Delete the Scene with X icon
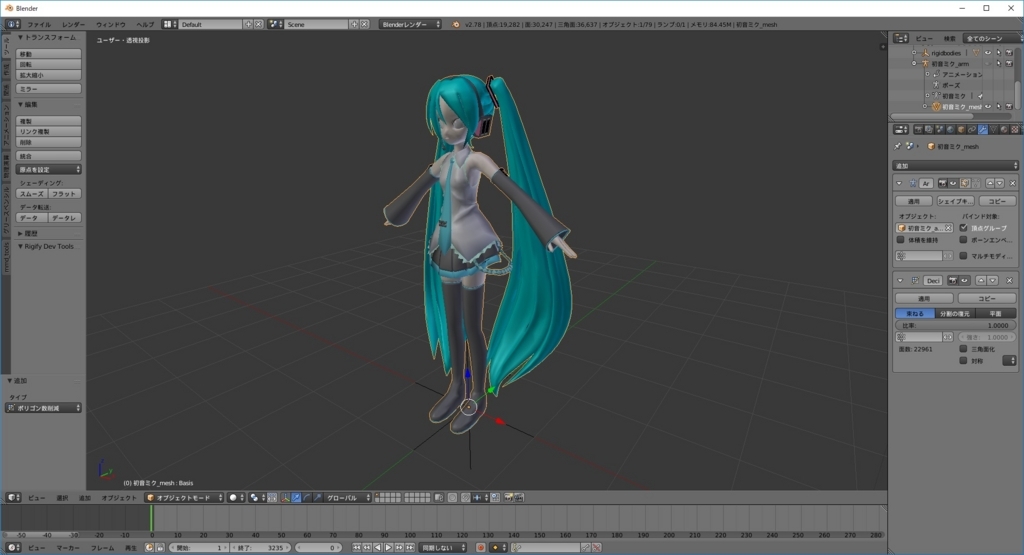 pos(364,24)
